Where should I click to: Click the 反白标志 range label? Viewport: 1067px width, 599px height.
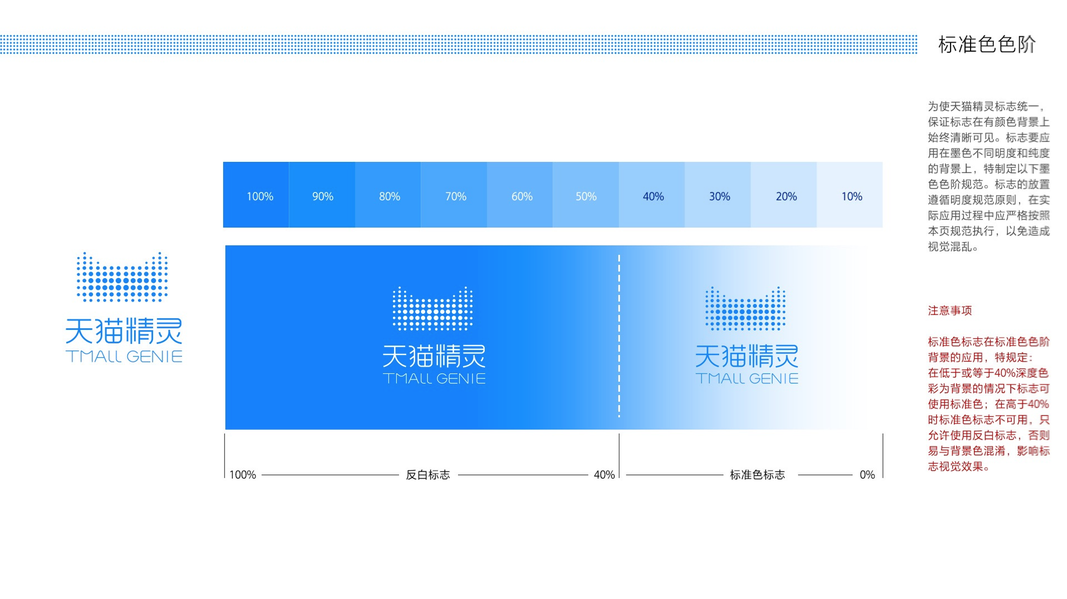point(427,474)
